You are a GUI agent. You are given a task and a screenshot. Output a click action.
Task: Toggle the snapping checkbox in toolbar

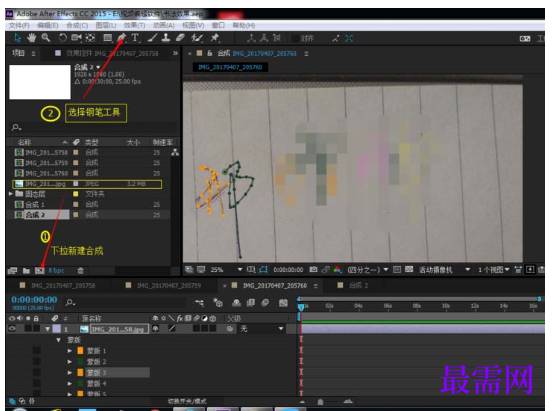[295, 38]
